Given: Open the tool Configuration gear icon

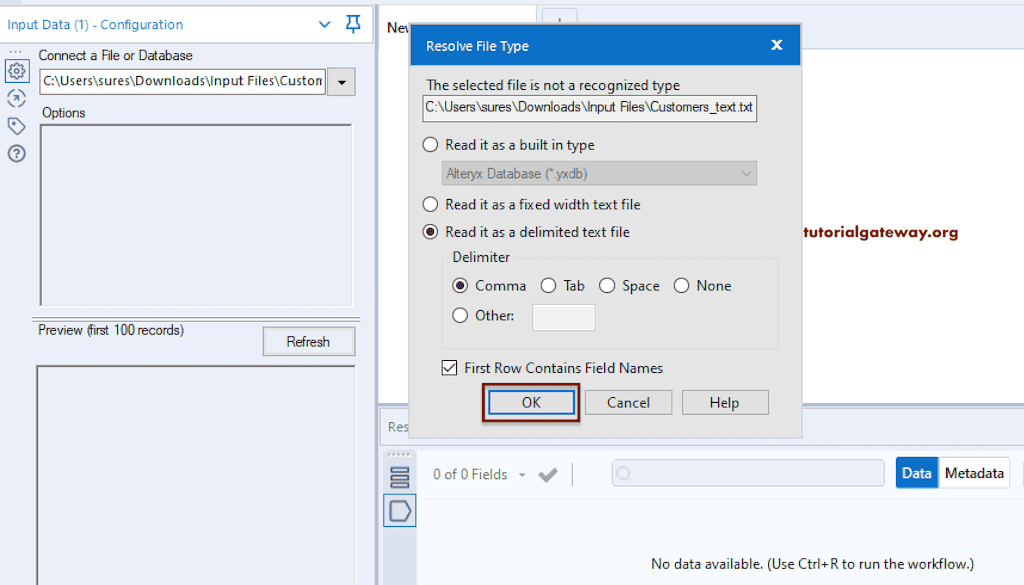Looking at the screenshot, I should click(x=16, y=71).
